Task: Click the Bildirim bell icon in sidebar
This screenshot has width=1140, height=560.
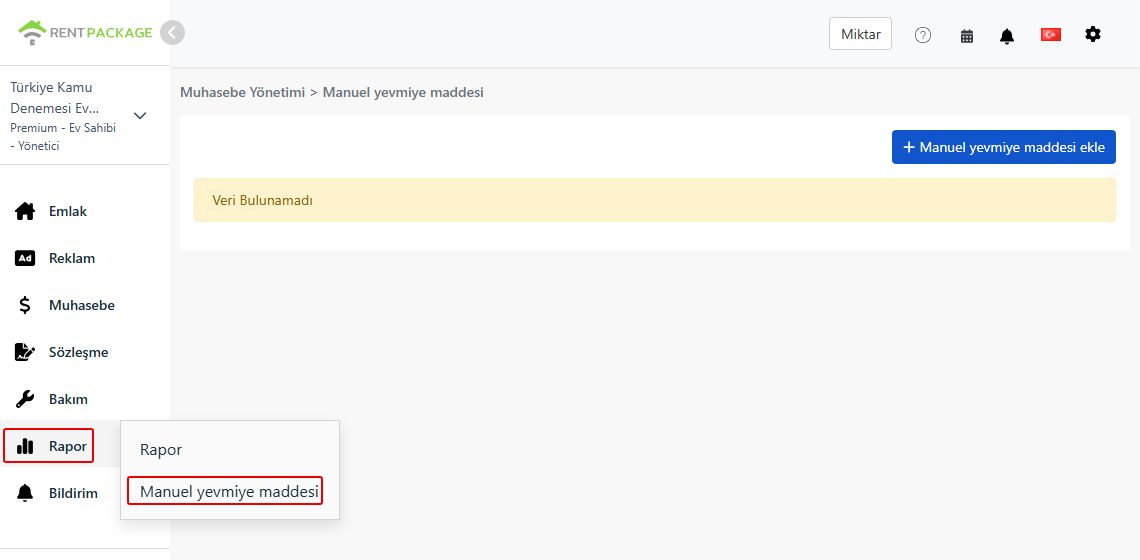Action: [25, 493]
